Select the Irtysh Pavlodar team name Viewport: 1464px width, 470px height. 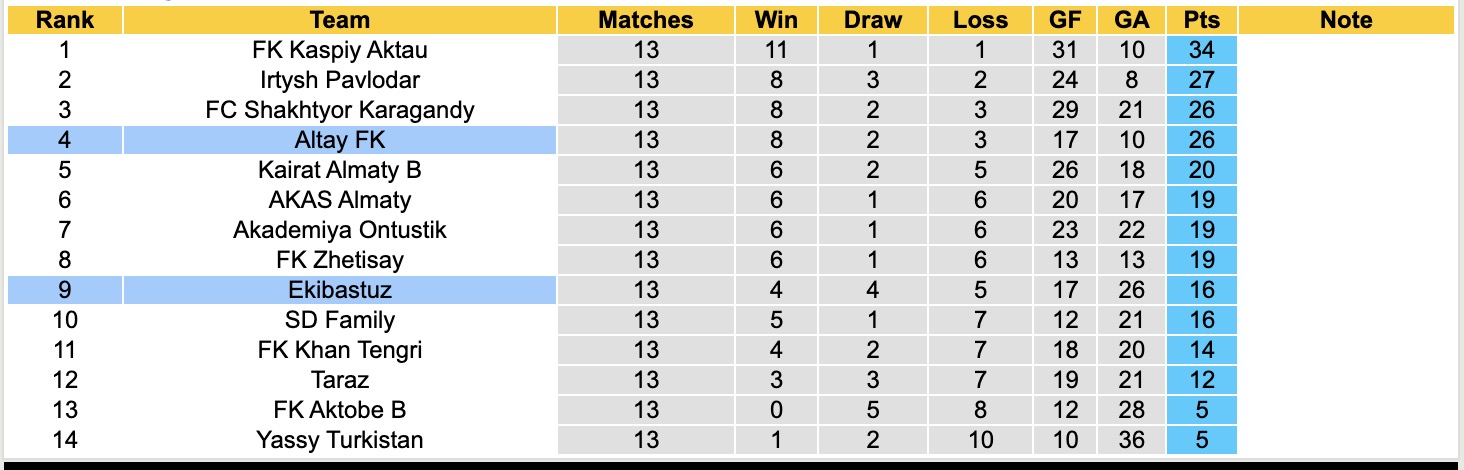(x=340, y=80)
